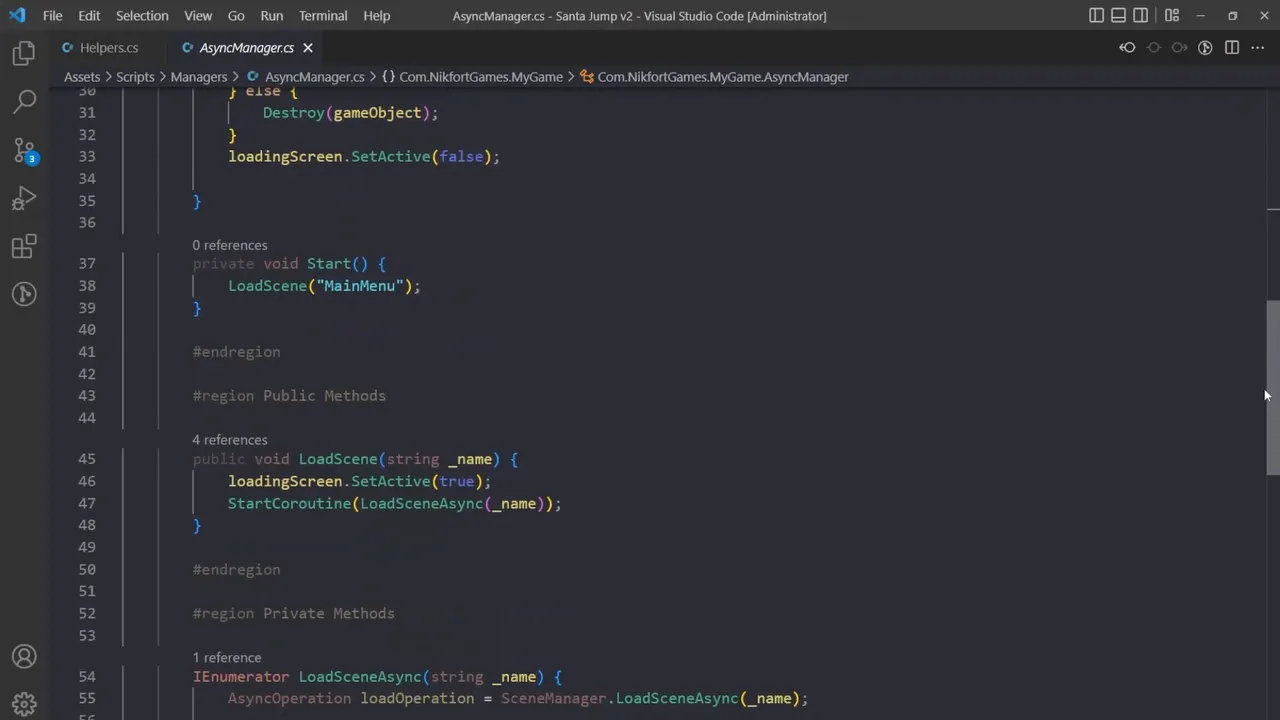Open the Extensions view
Viewport: 1280px width, 720px height.
(x=24, y=246)
